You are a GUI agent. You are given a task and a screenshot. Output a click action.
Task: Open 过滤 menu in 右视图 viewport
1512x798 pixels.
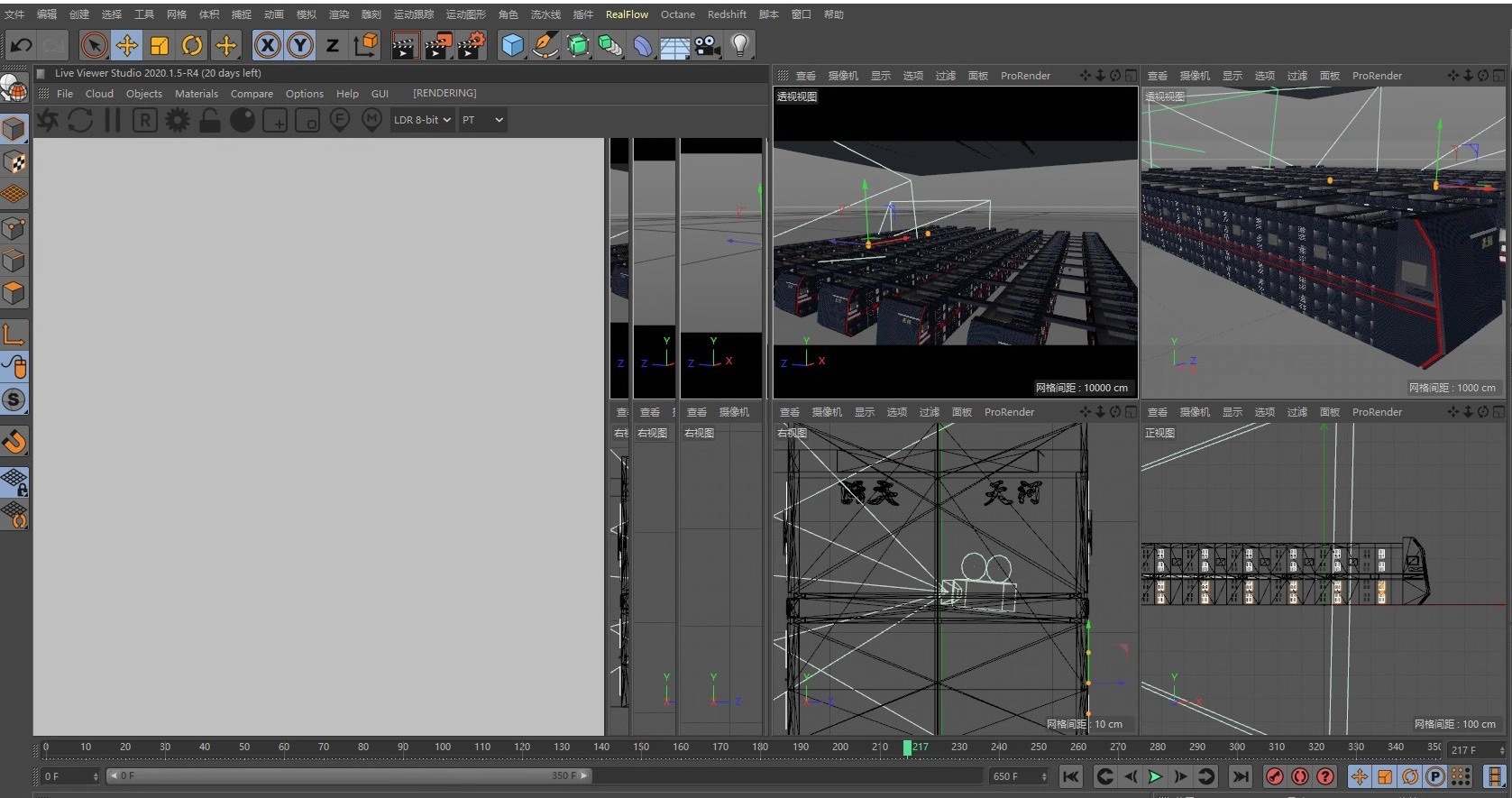point(930,412)
